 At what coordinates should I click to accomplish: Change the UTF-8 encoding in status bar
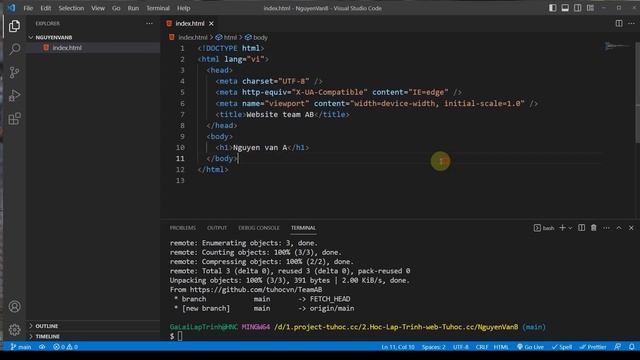tap(460, 347)
